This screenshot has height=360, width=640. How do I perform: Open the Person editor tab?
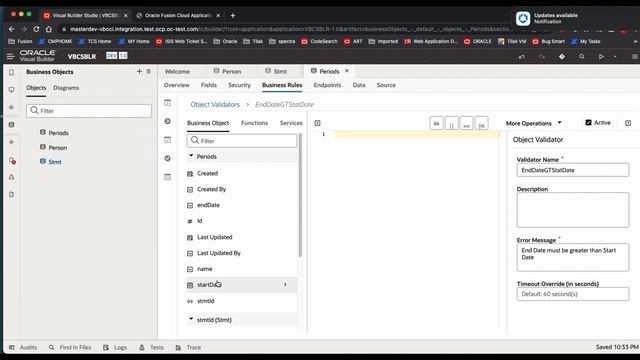tap(227, 71)
